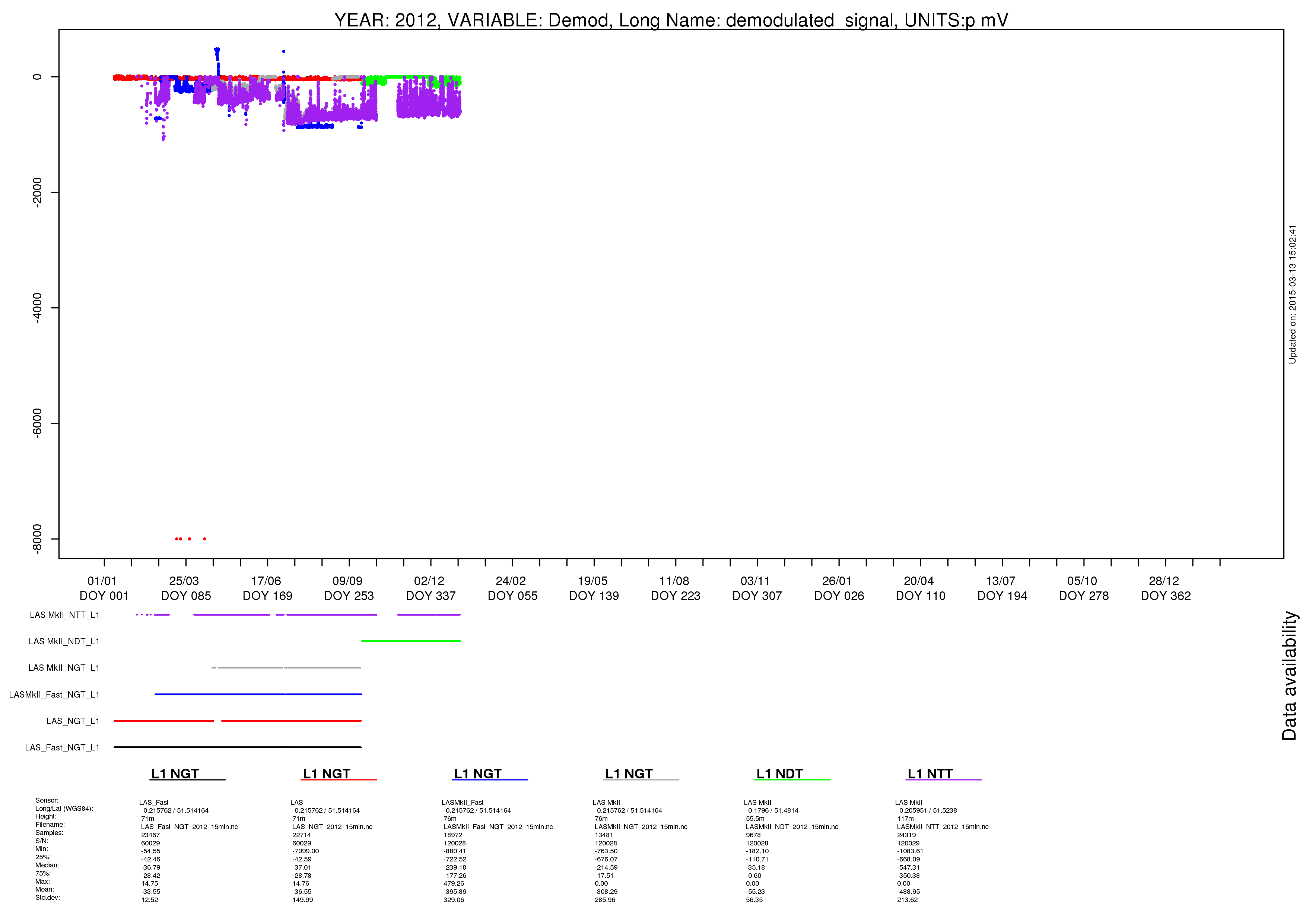Viewport: 1306px width, 924px height.
Task: Click the sensor name 'LASMkII_Fast'
Action: (463, 802)
